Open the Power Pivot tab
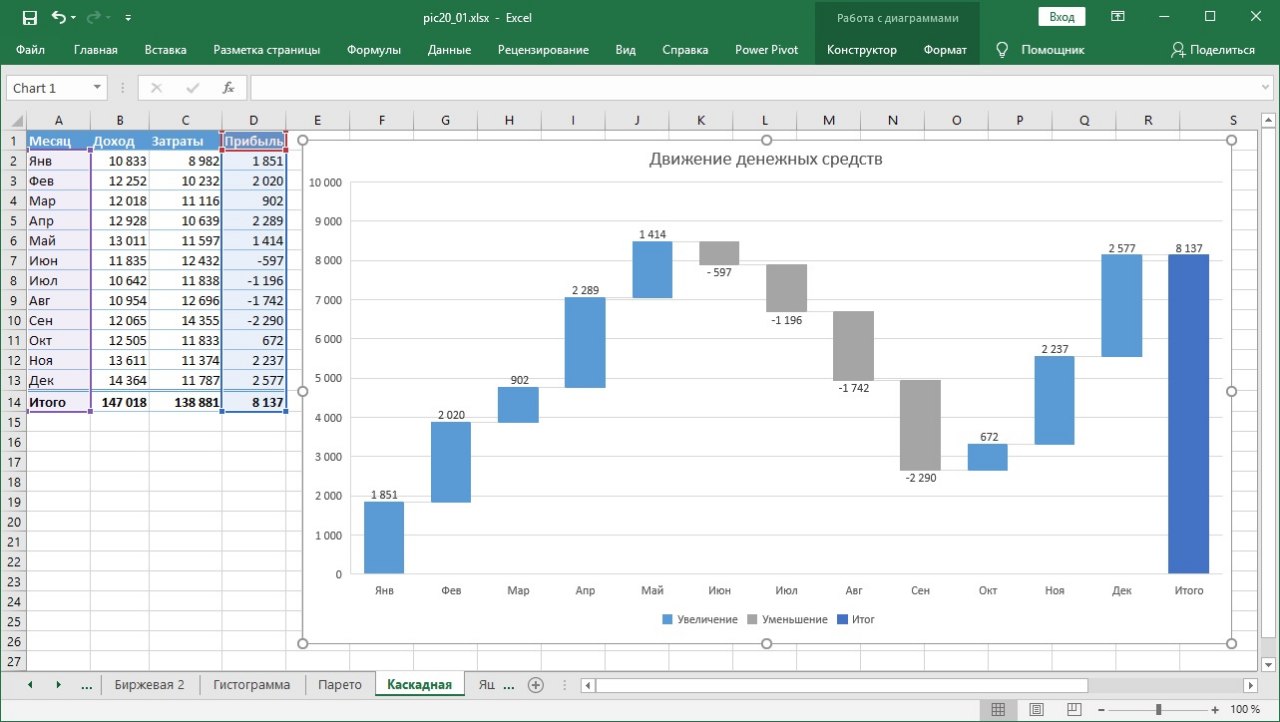 click(x=767, y=49)
